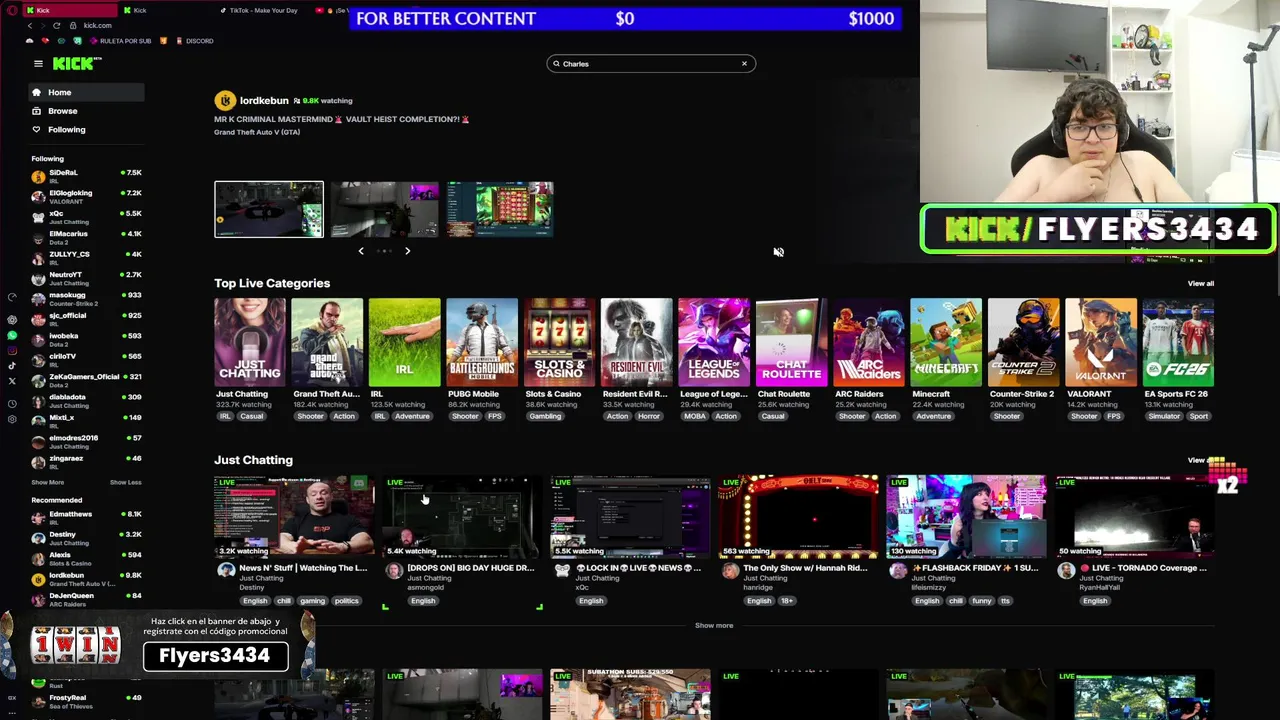Select second featured stream thumbnail

[385, 209]
